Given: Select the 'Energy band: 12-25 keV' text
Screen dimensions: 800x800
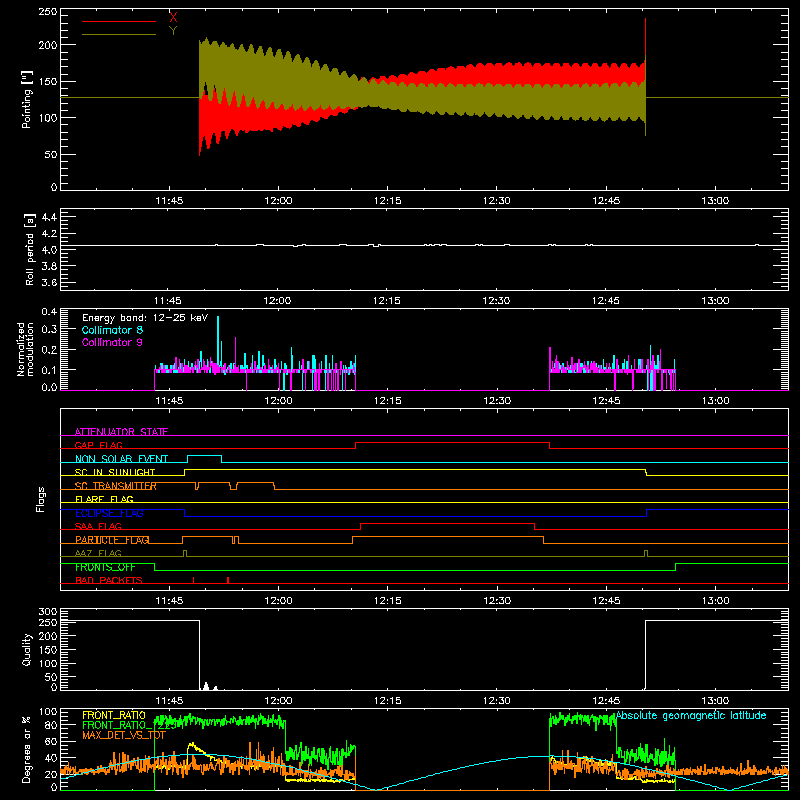Looking at the screenshot, I should coord(145,318).
